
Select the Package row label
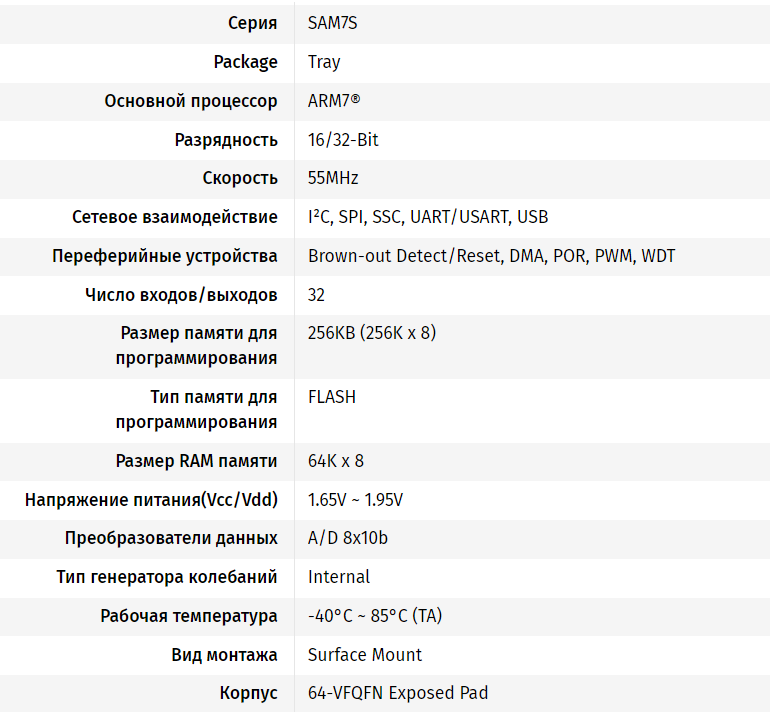coord(245,62)
